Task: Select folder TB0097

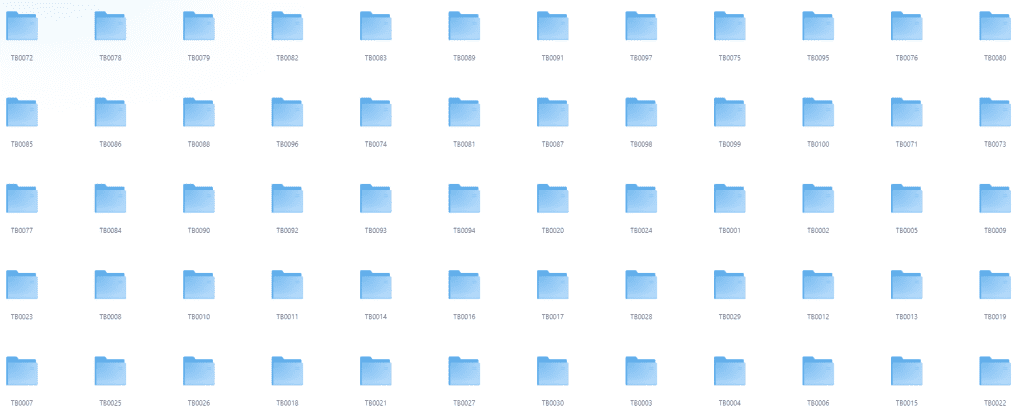Action: [x=641, y=26]
